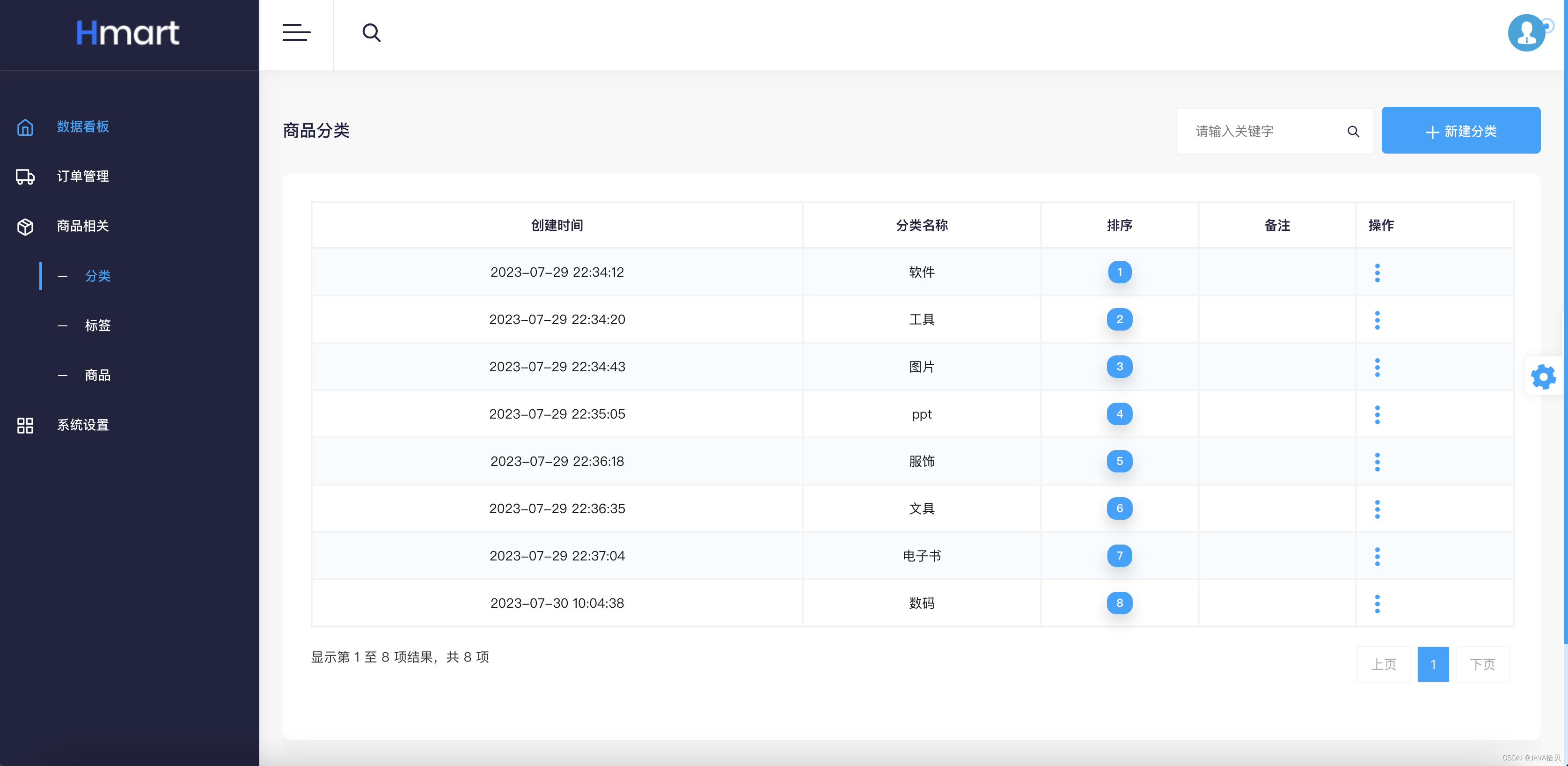Click timestamp 2023-07-29 22:36:18
This screenshot has height=766, width=1568.
(557, 462)
